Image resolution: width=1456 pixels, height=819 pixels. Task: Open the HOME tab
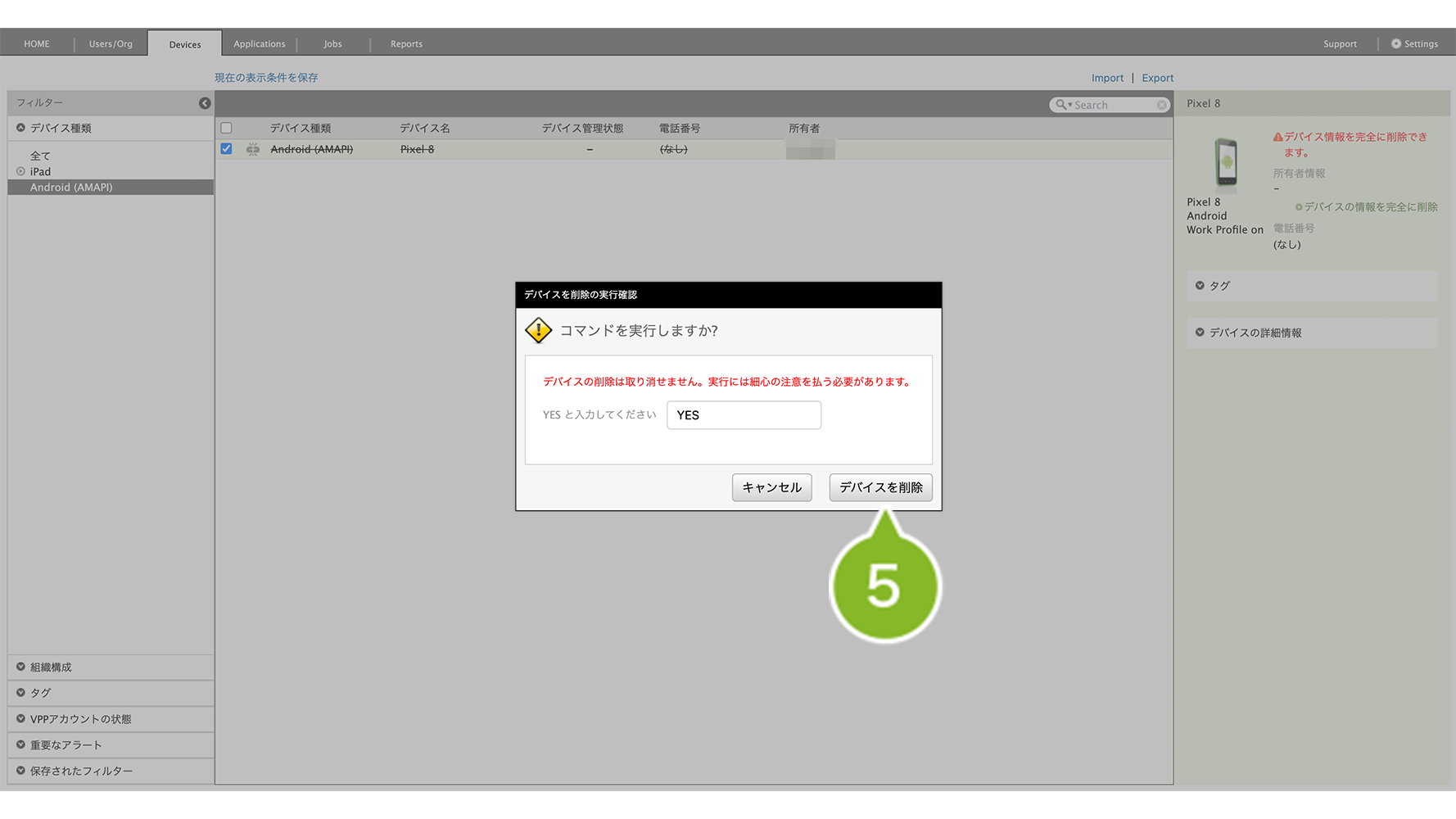(x=37, y=44)
